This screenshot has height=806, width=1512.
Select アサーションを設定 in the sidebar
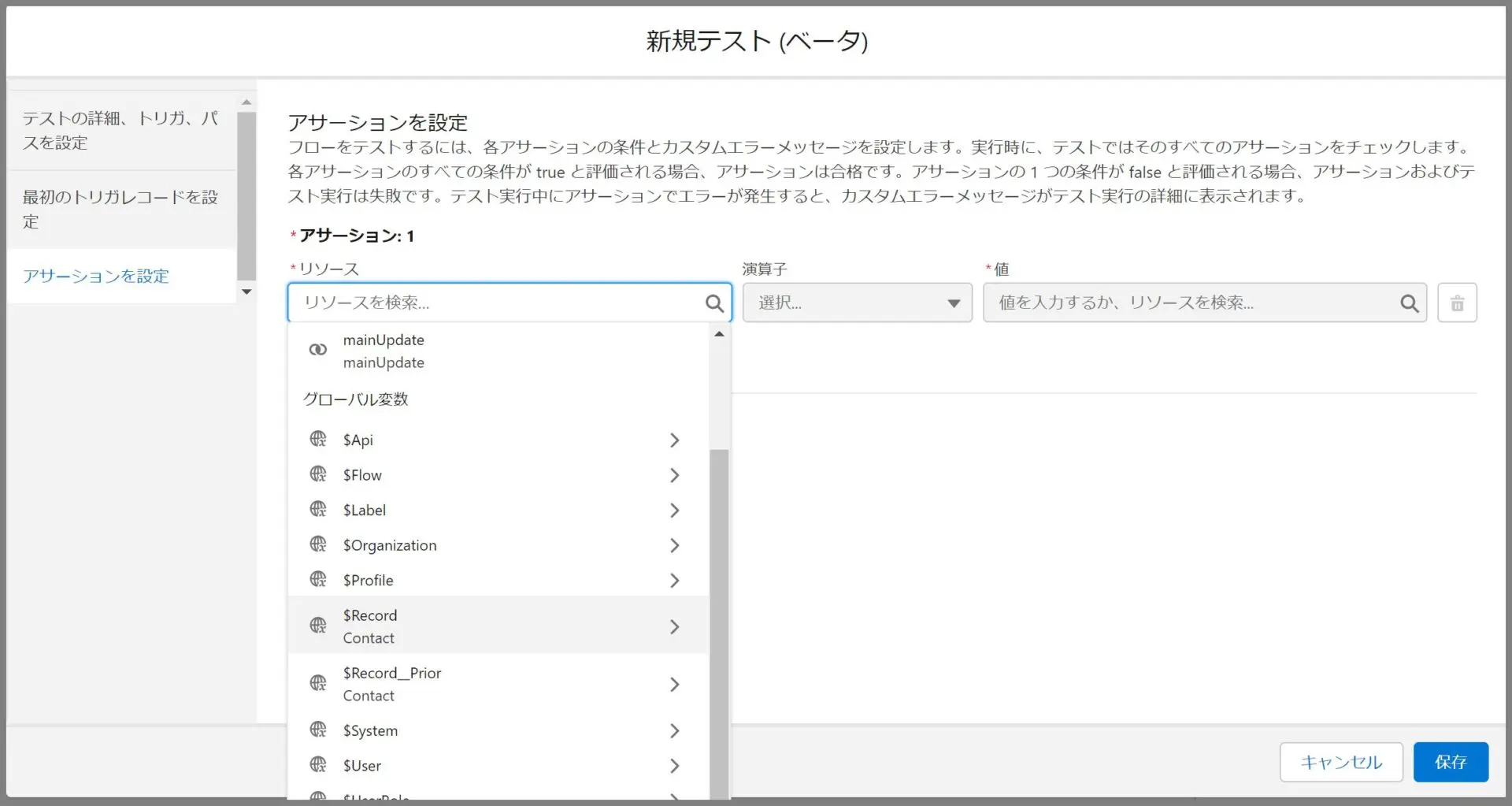(96, 276)
